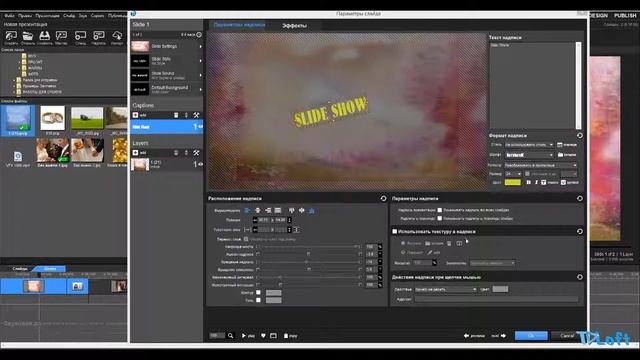Viewport: 640px width, 360px height.
Task: Open Layers tools wrench icon
Action: pos(196,153)
